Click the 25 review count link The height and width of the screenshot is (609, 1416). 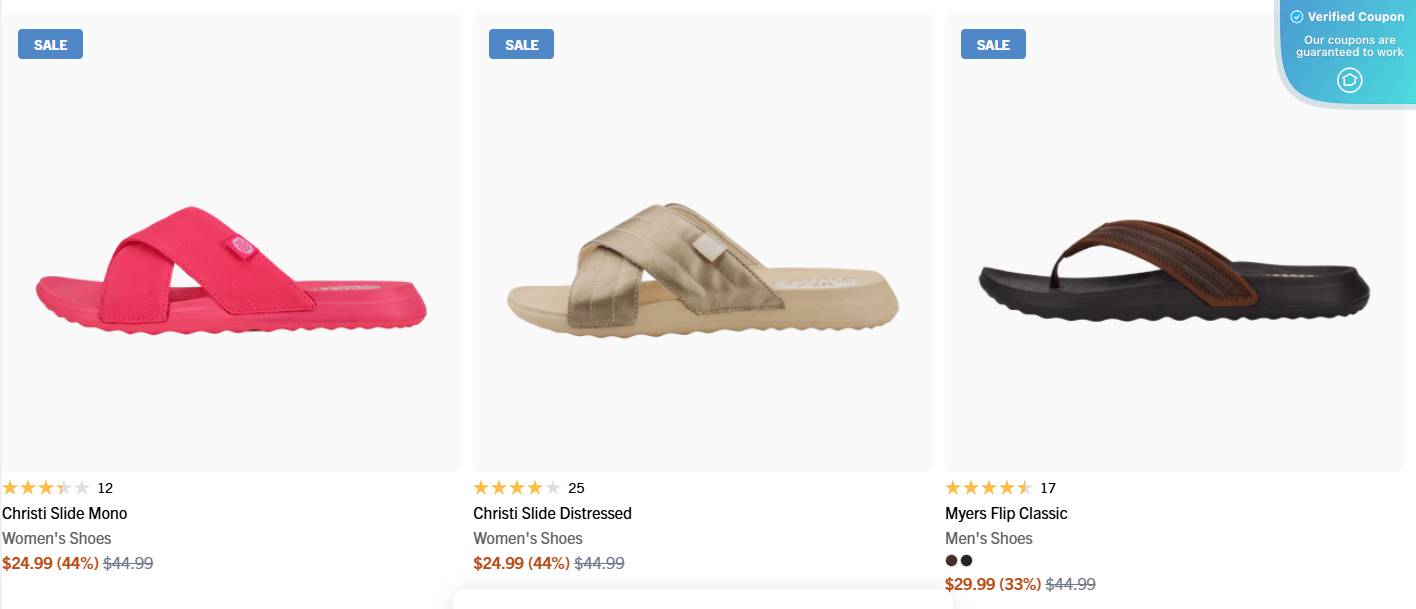(576, 487)
